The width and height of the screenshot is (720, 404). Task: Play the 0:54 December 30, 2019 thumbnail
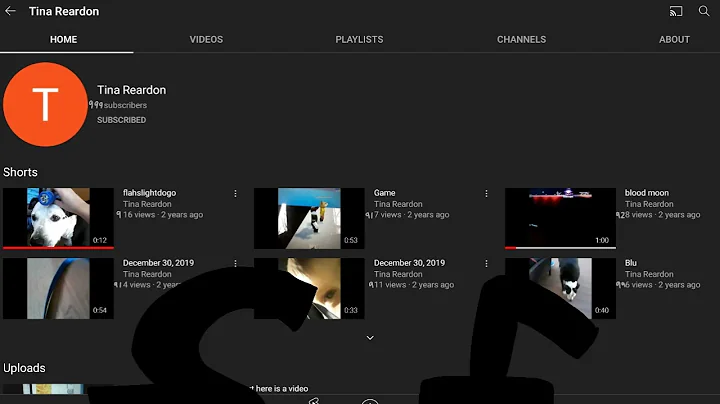58,288
